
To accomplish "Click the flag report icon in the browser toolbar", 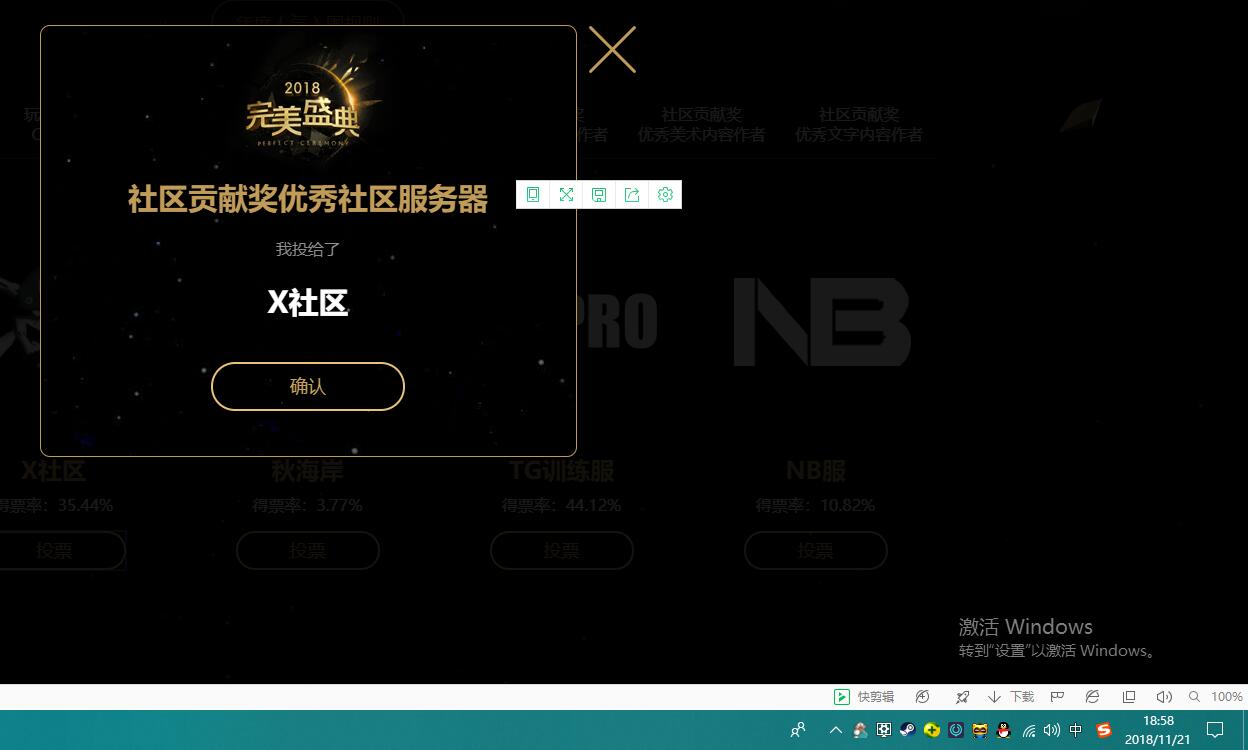I will (1056, 697).
